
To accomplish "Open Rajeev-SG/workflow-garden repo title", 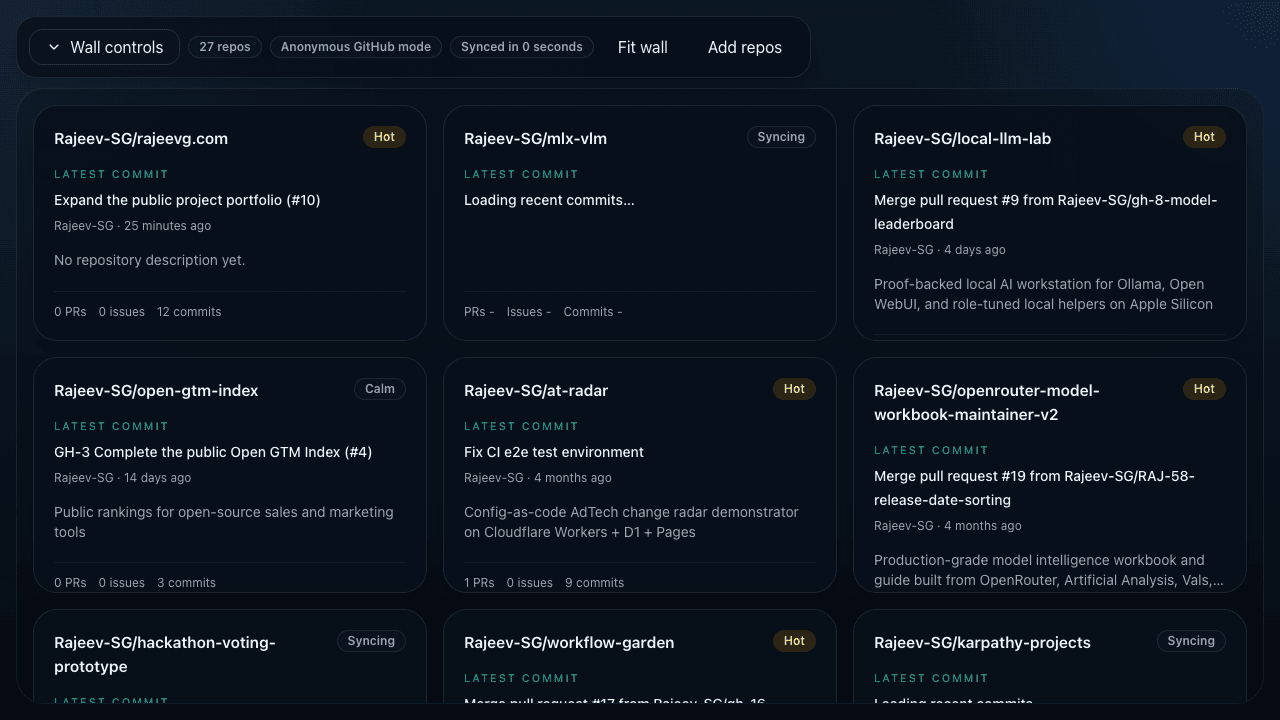I will [x=569, y=643].
